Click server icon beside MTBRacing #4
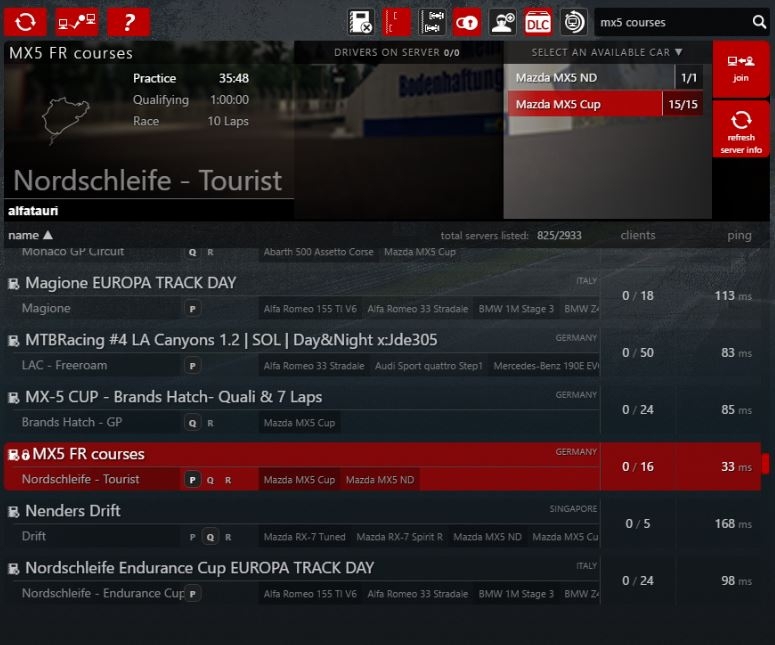Viewport: 775px width, 645px height. click(x=14, y=341)
